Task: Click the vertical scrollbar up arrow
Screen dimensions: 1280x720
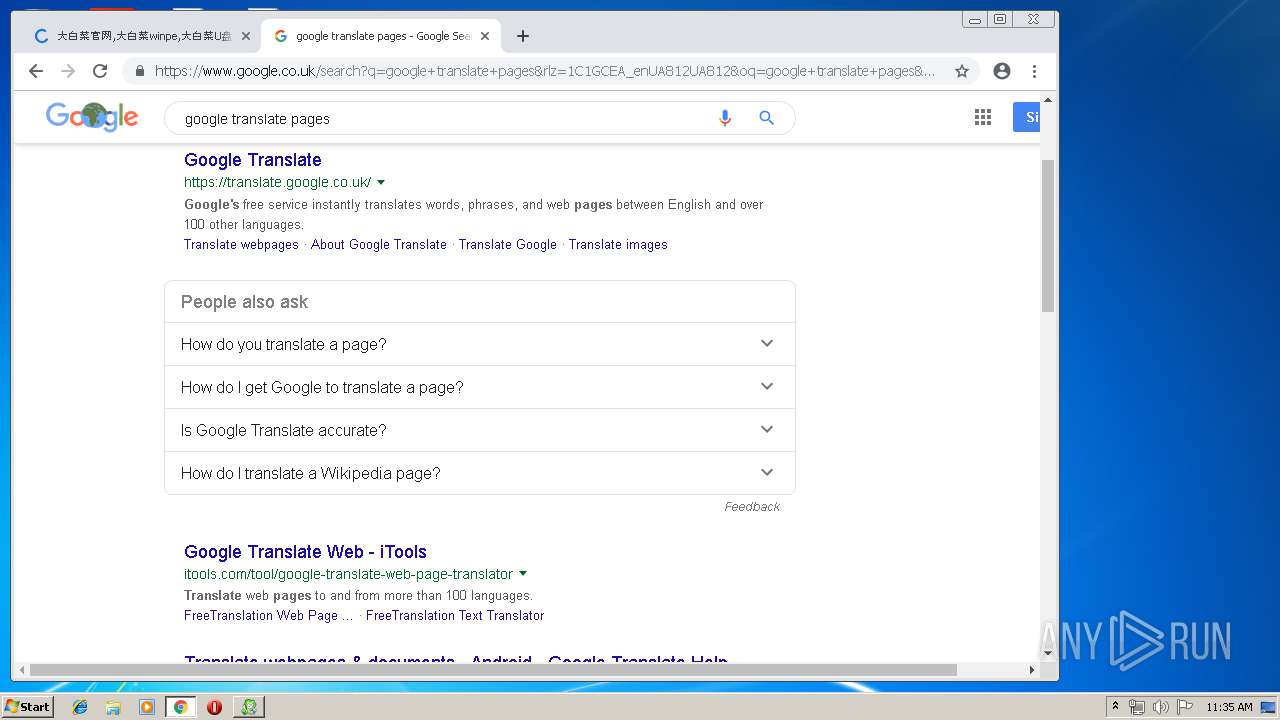Action: click(1048, 100)
